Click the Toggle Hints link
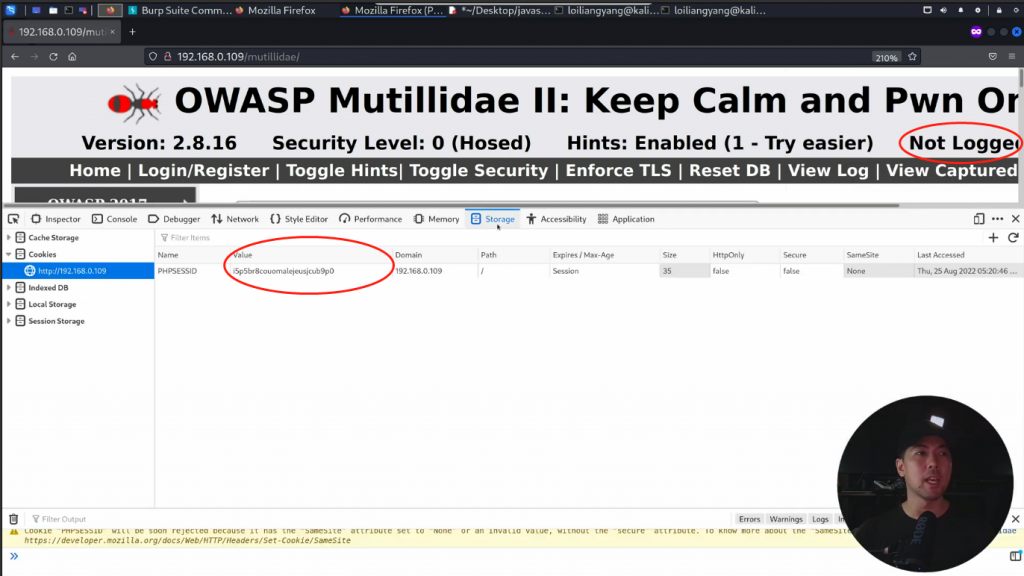 pos(342,170)
